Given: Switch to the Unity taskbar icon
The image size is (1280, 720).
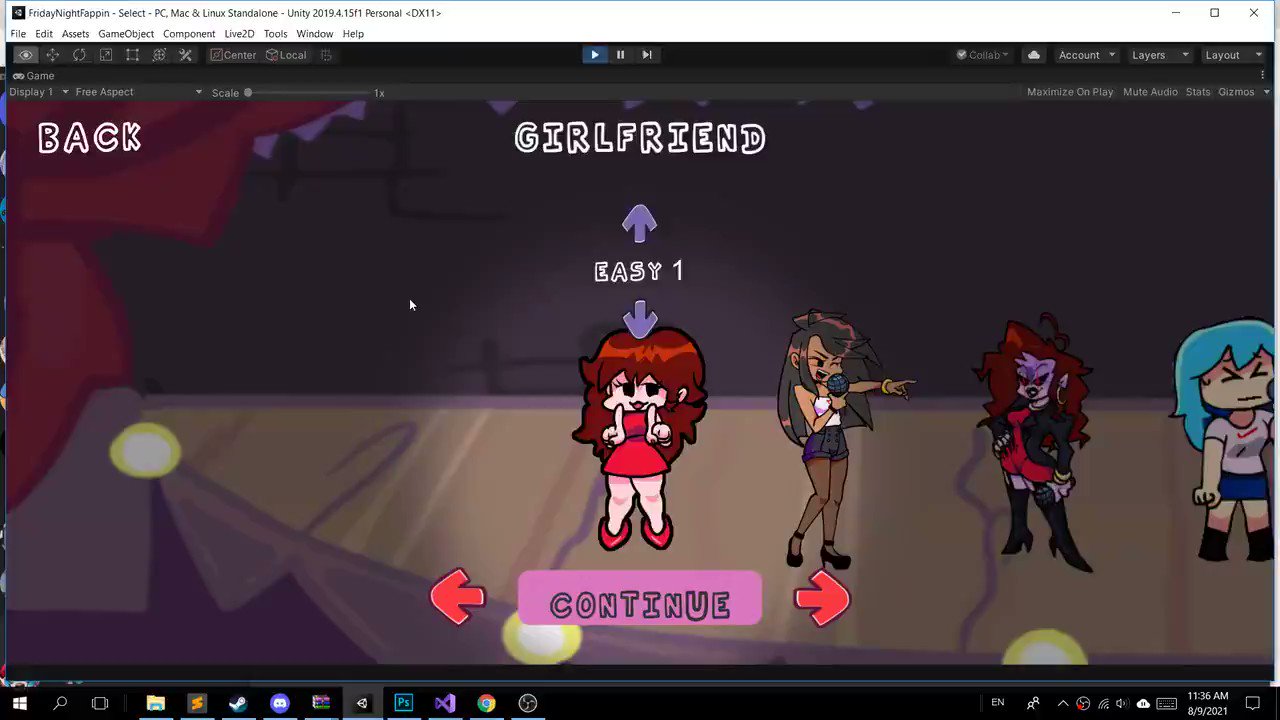Looking at the screenshot, I should (362, 703).
